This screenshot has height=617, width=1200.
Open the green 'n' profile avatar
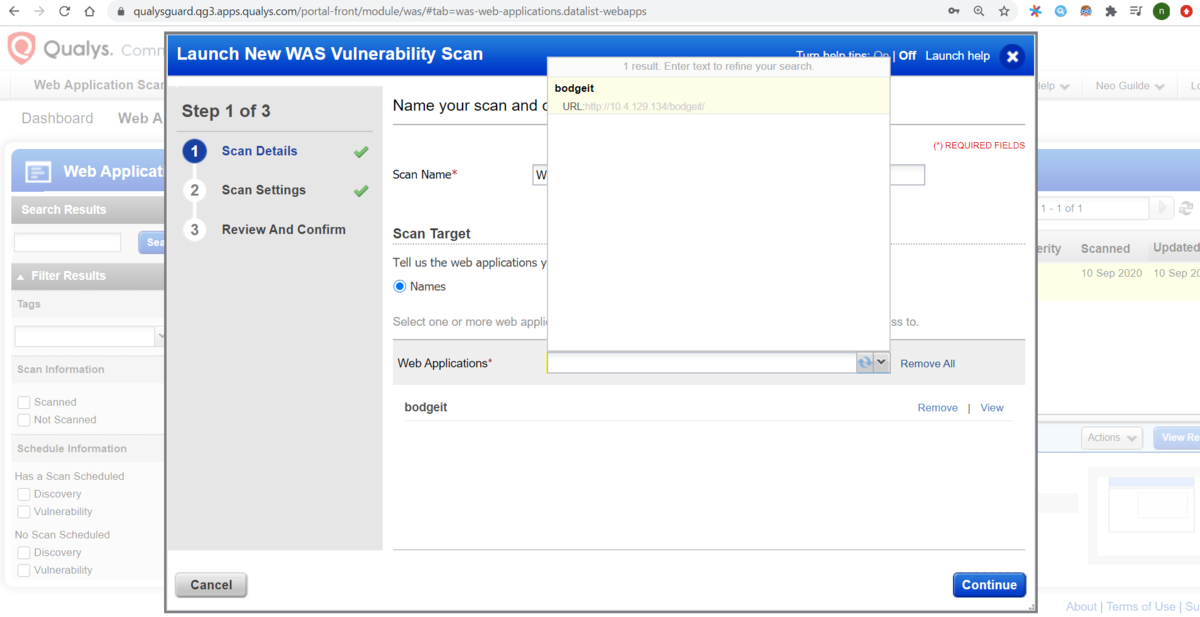click(1161, 12)
